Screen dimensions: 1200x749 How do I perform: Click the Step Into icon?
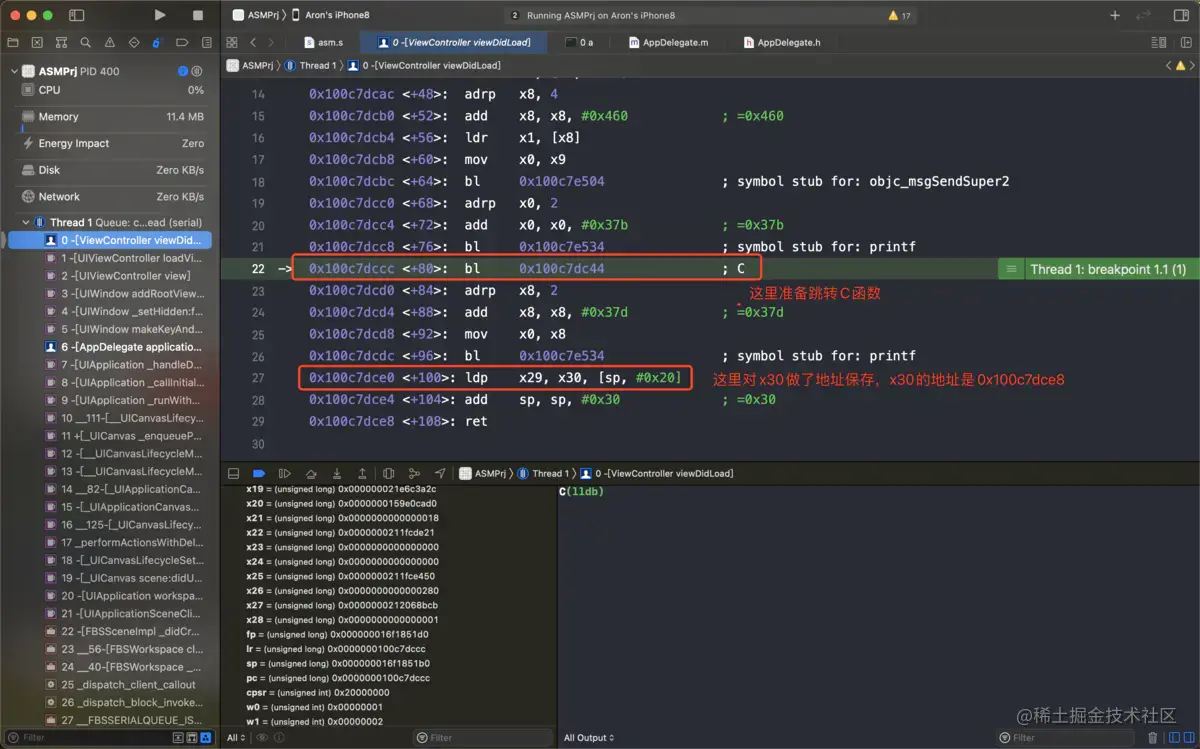pyautogui.click(x=337, y=473)
